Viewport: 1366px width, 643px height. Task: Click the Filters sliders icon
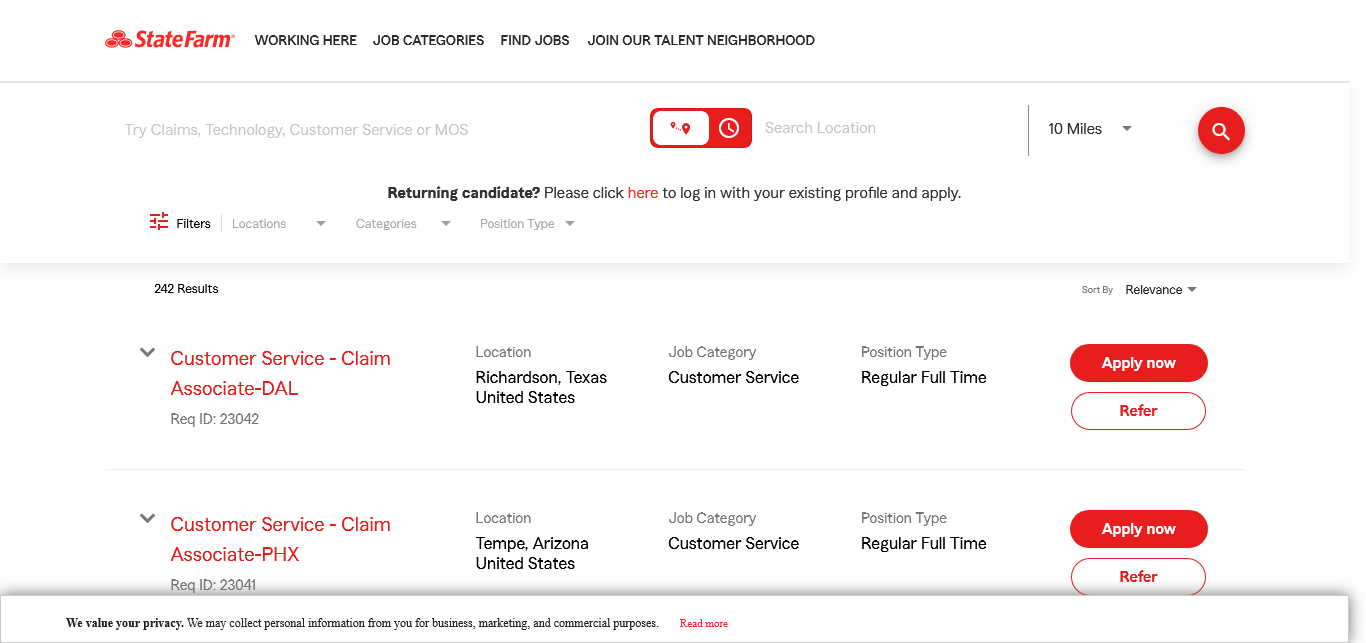point(159,222)
